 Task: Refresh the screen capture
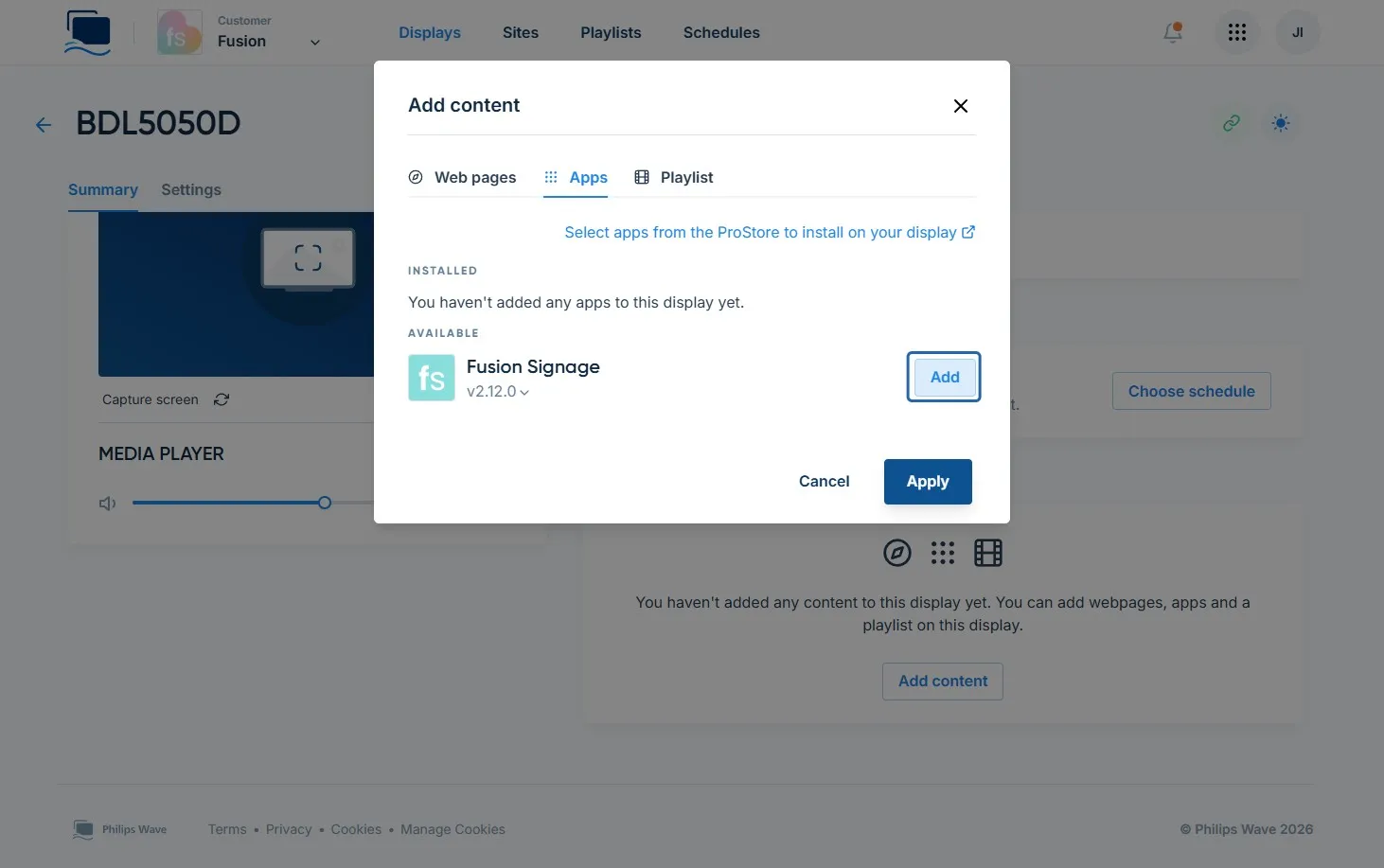(x=222, y=399)
